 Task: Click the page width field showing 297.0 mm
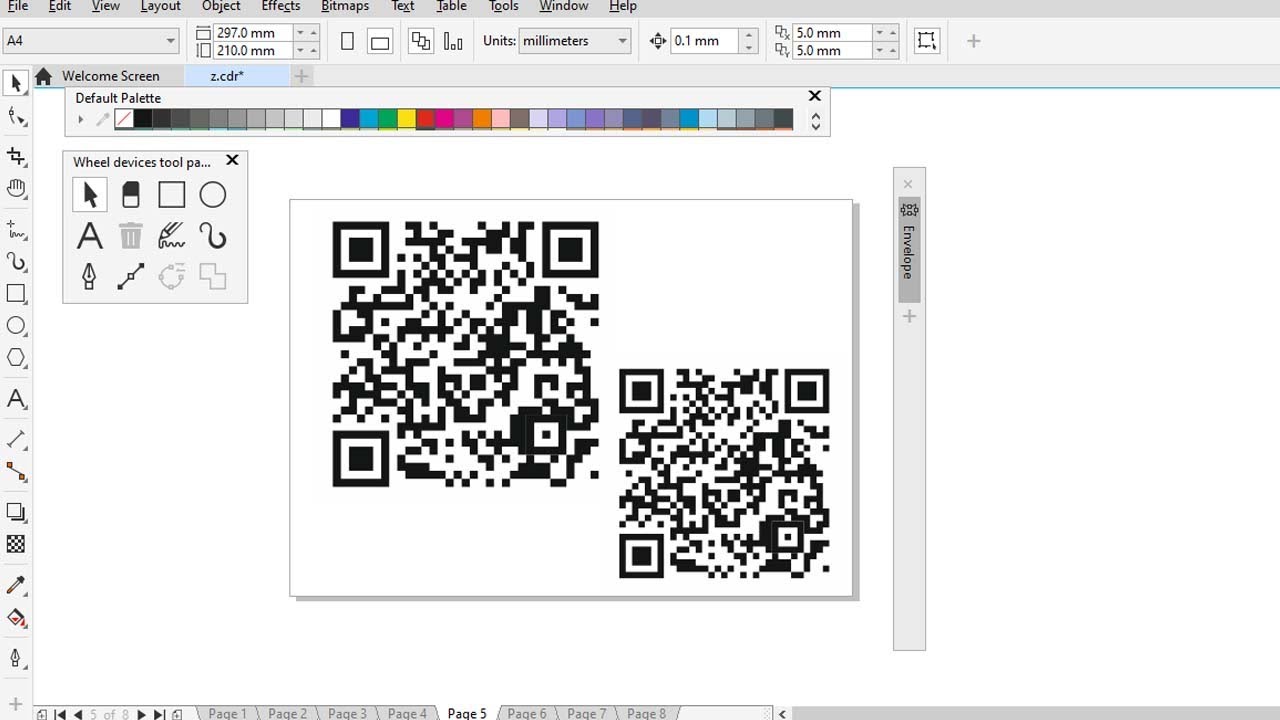(252, 33)
